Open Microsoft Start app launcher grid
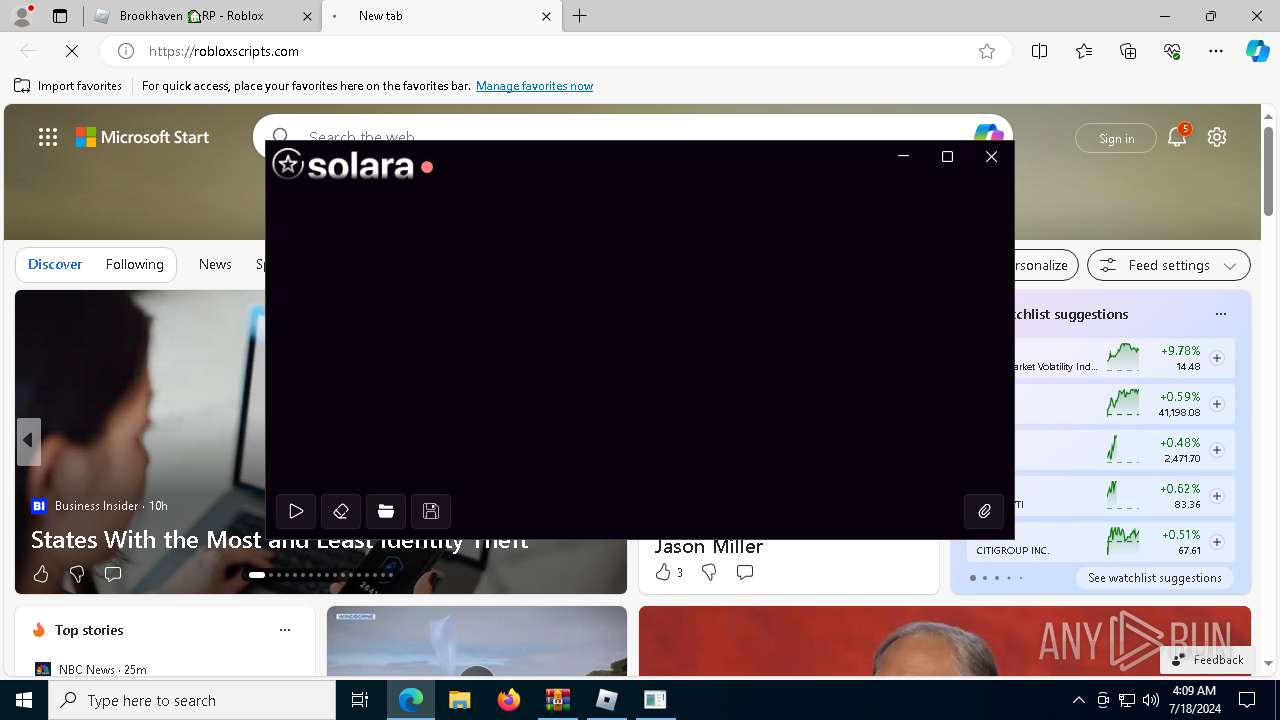 pyautogui.click(x=48, y=137)
